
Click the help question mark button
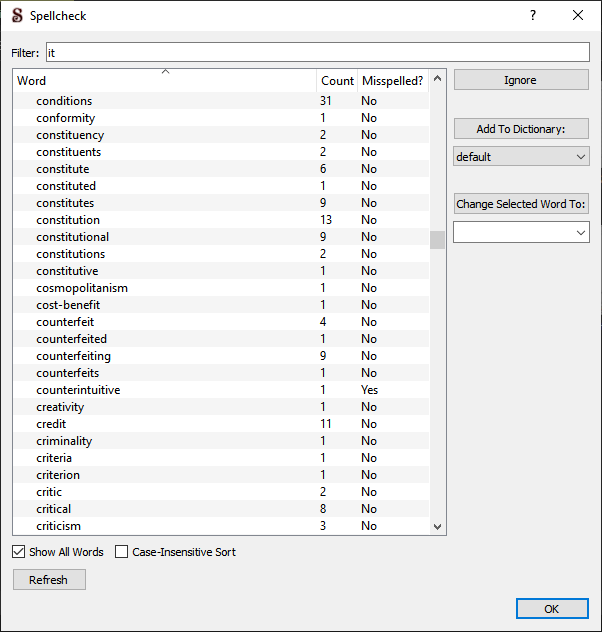532,15
